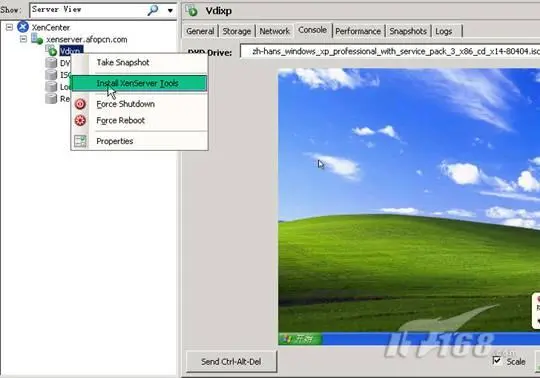Viewport: 540px width, 378px height.
Task: Switch to the Performance tab
Action: pos(358,31)
